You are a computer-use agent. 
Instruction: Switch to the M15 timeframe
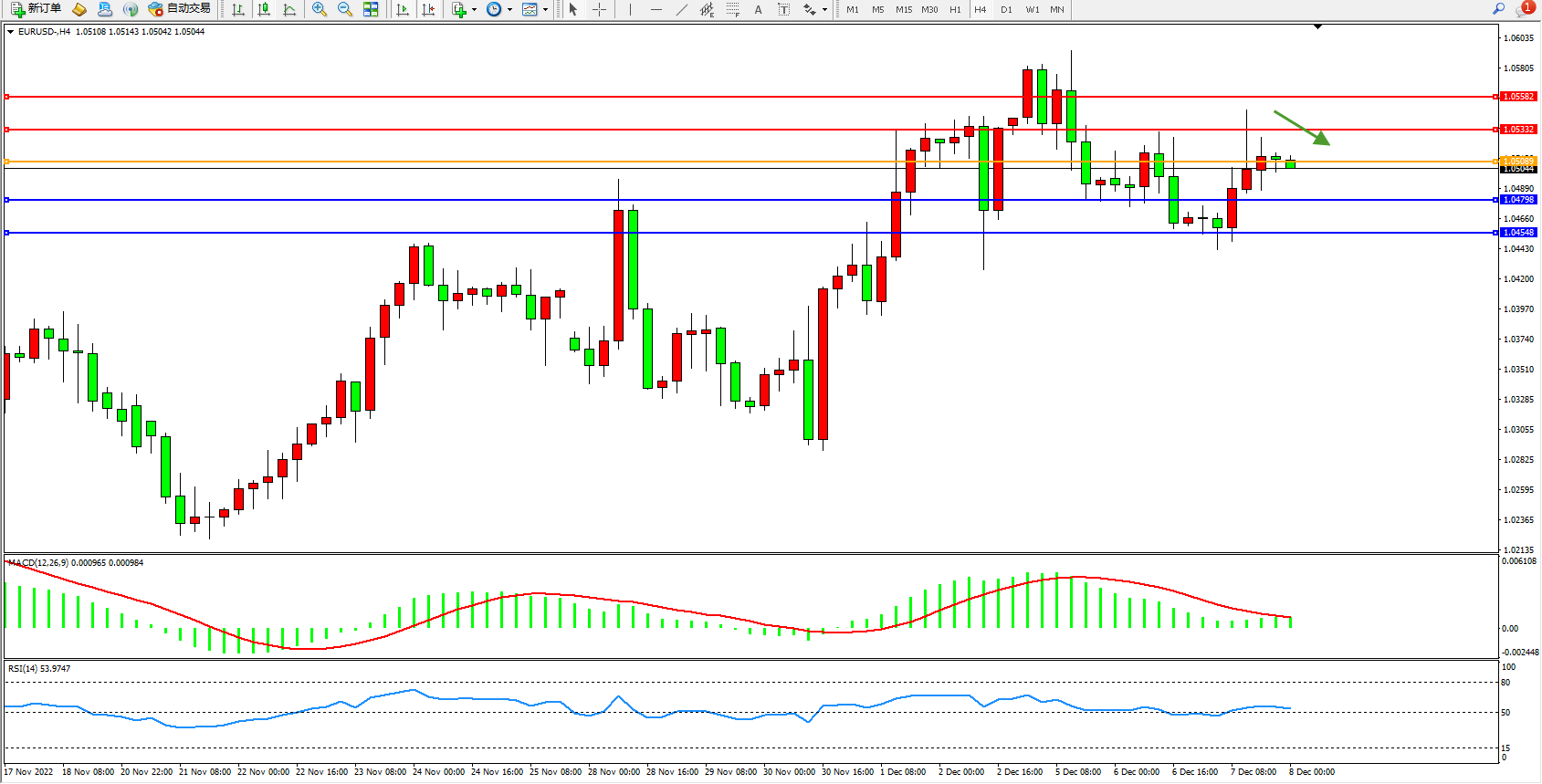(903, 9)
